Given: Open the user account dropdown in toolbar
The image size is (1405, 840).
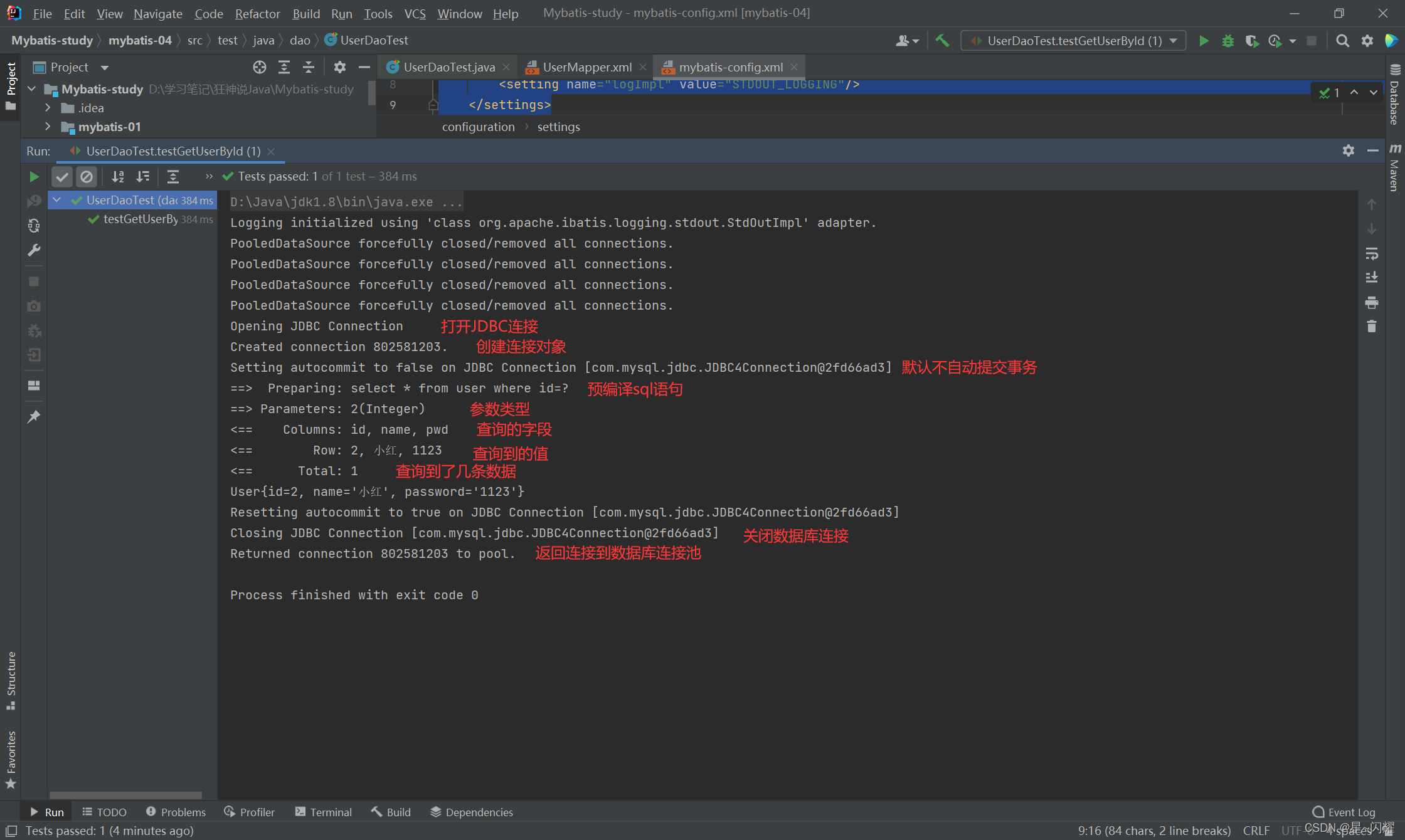Looking at the screenshot, I should coord(907,41).
